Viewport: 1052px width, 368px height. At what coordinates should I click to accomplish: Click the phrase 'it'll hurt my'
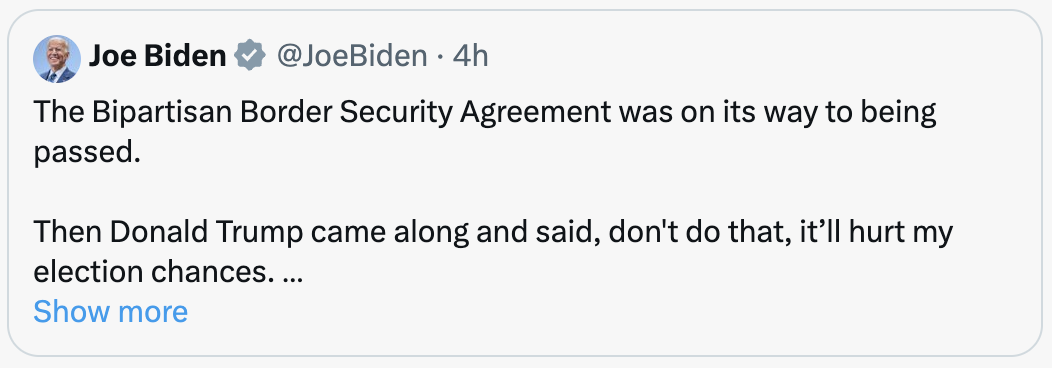coord(852,233)
